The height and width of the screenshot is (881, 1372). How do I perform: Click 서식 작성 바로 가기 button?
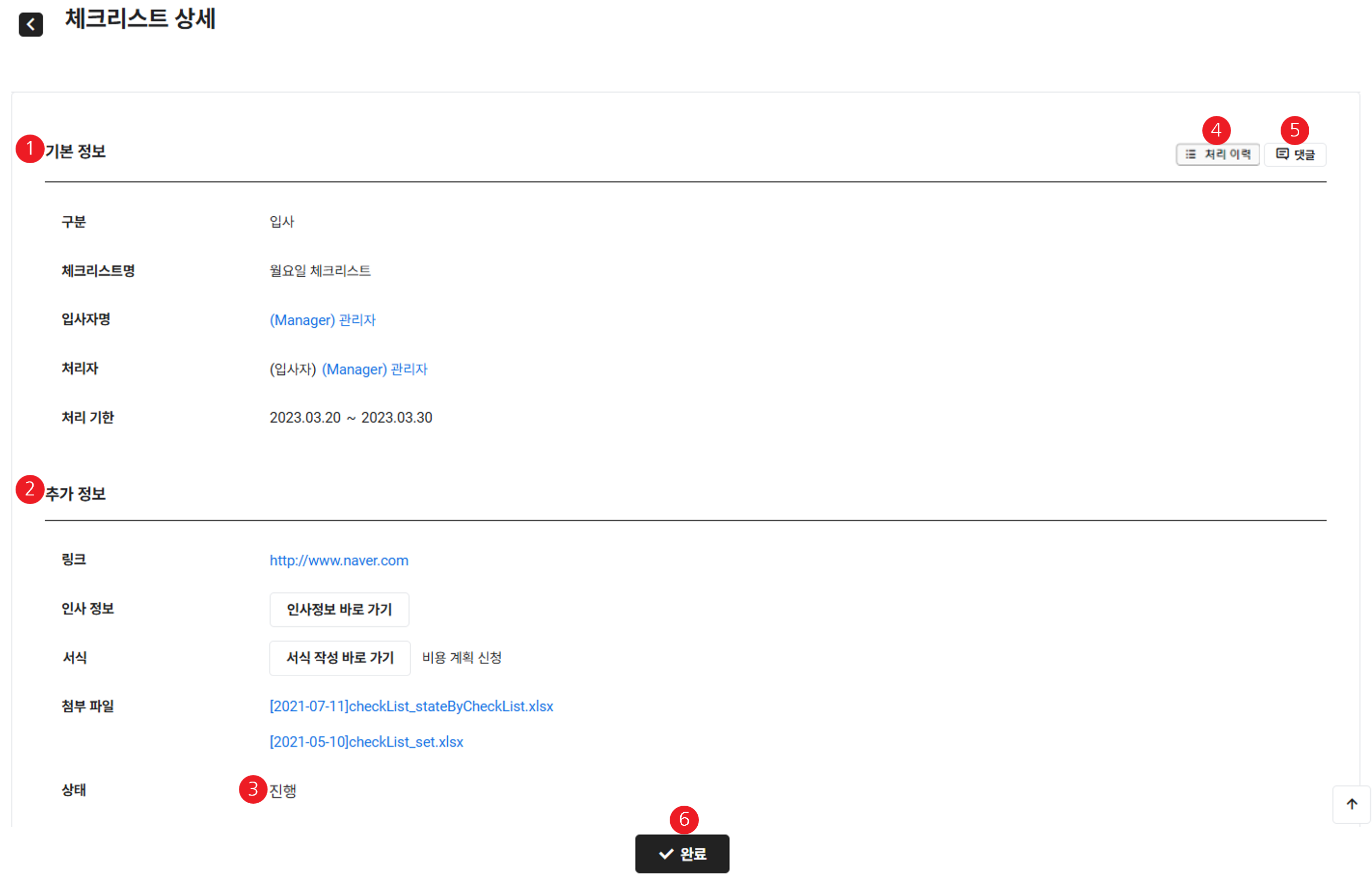tap(340, 658)
